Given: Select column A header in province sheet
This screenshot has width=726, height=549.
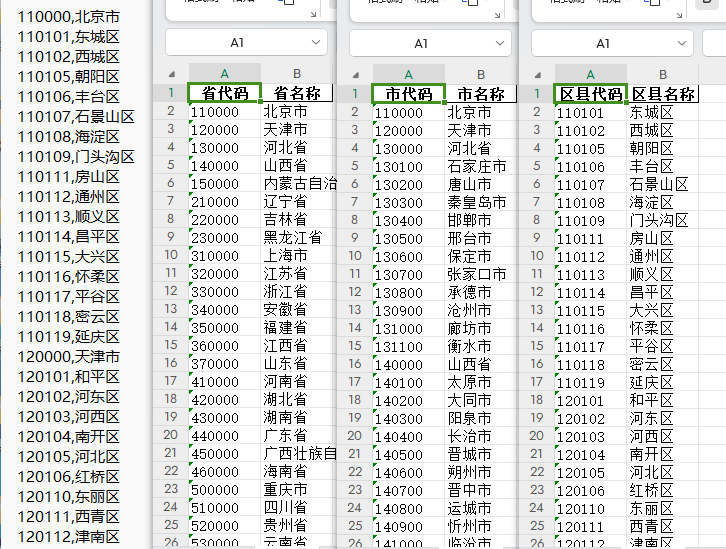Looking at the screenshot, I should point(225,74).
